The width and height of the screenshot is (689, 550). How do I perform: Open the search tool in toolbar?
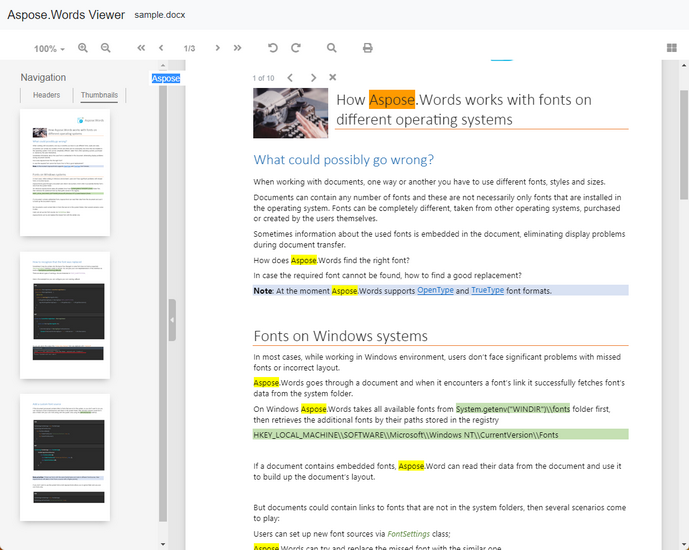click(x=332, y=48)
